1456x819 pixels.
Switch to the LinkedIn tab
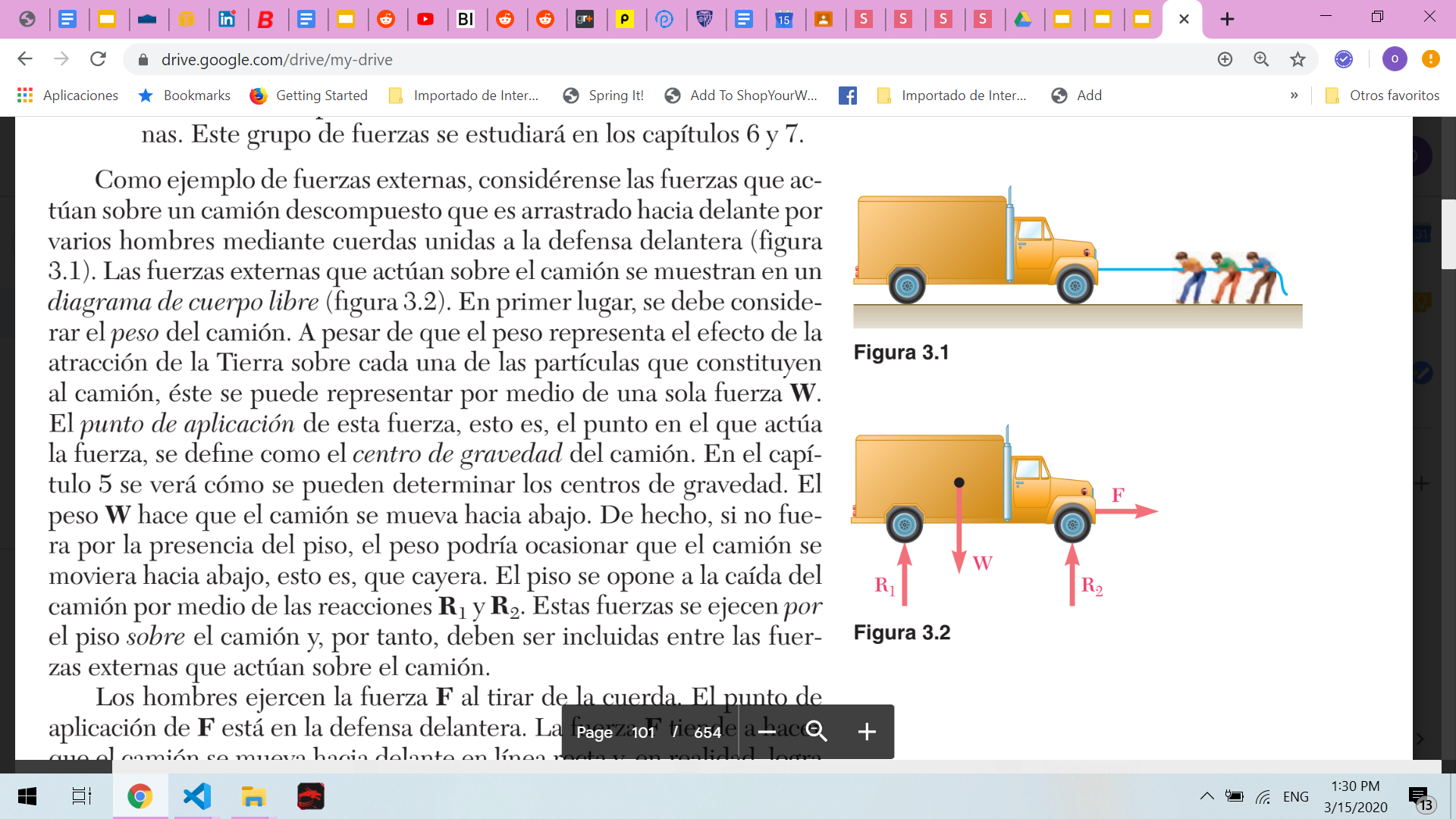227,19
